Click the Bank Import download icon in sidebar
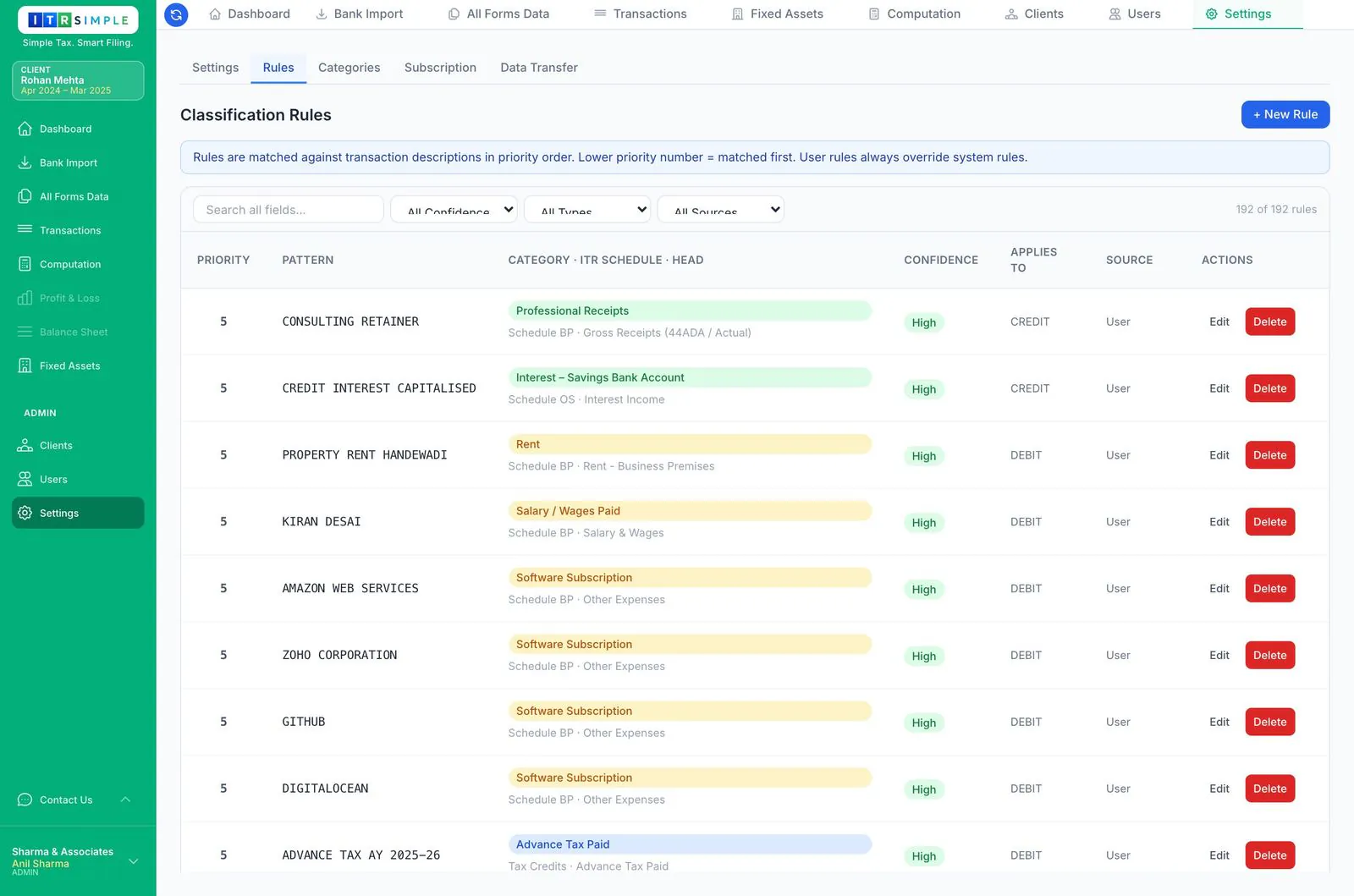Screen dimensions: 1354x896 [x=25, y=162]
